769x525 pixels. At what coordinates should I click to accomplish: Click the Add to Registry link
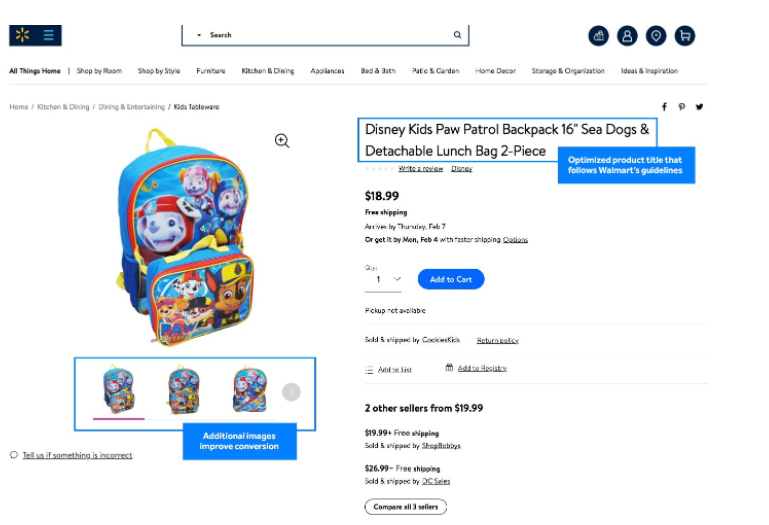(481, 368)
